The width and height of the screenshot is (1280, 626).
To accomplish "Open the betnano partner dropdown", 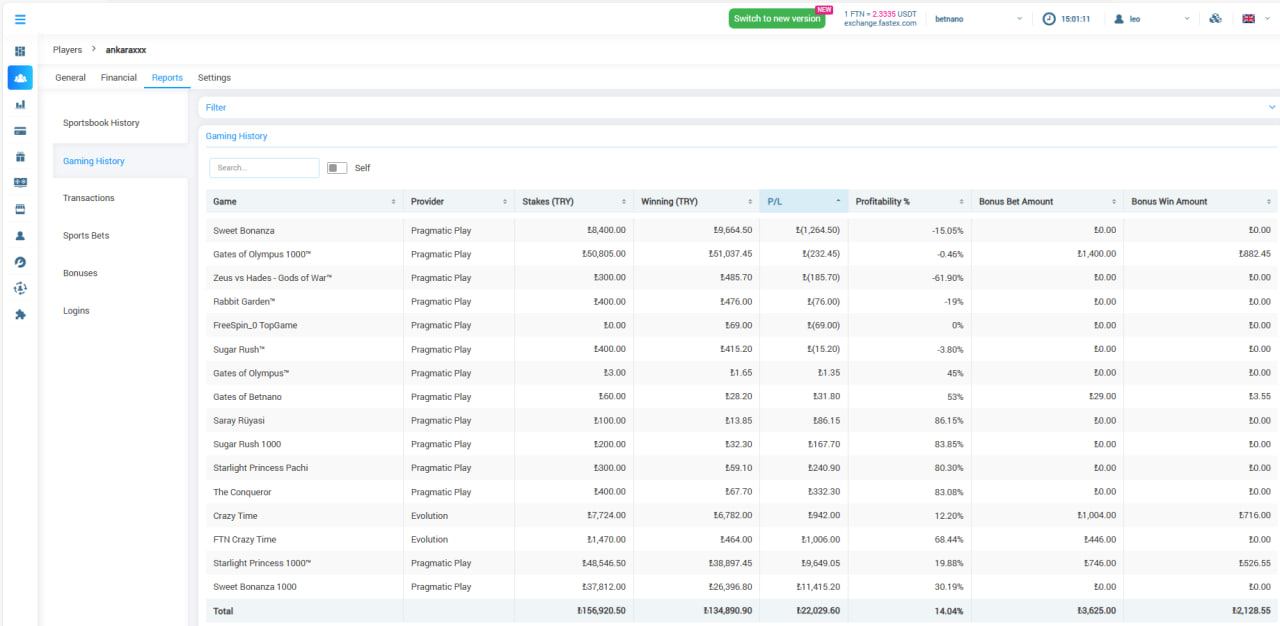I will (978, 19).
